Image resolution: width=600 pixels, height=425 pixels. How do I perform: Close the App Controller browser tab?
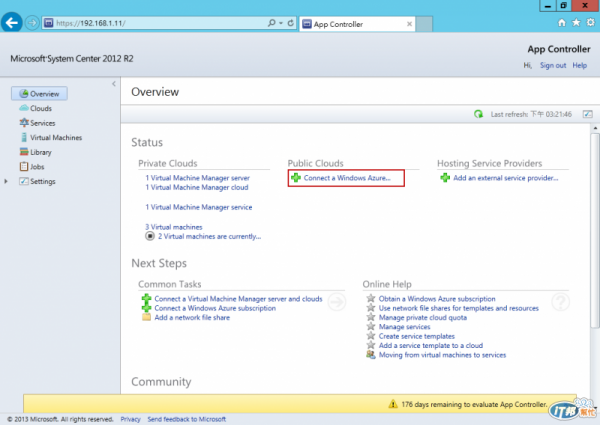pyautogui.click(x=409, y=24)
